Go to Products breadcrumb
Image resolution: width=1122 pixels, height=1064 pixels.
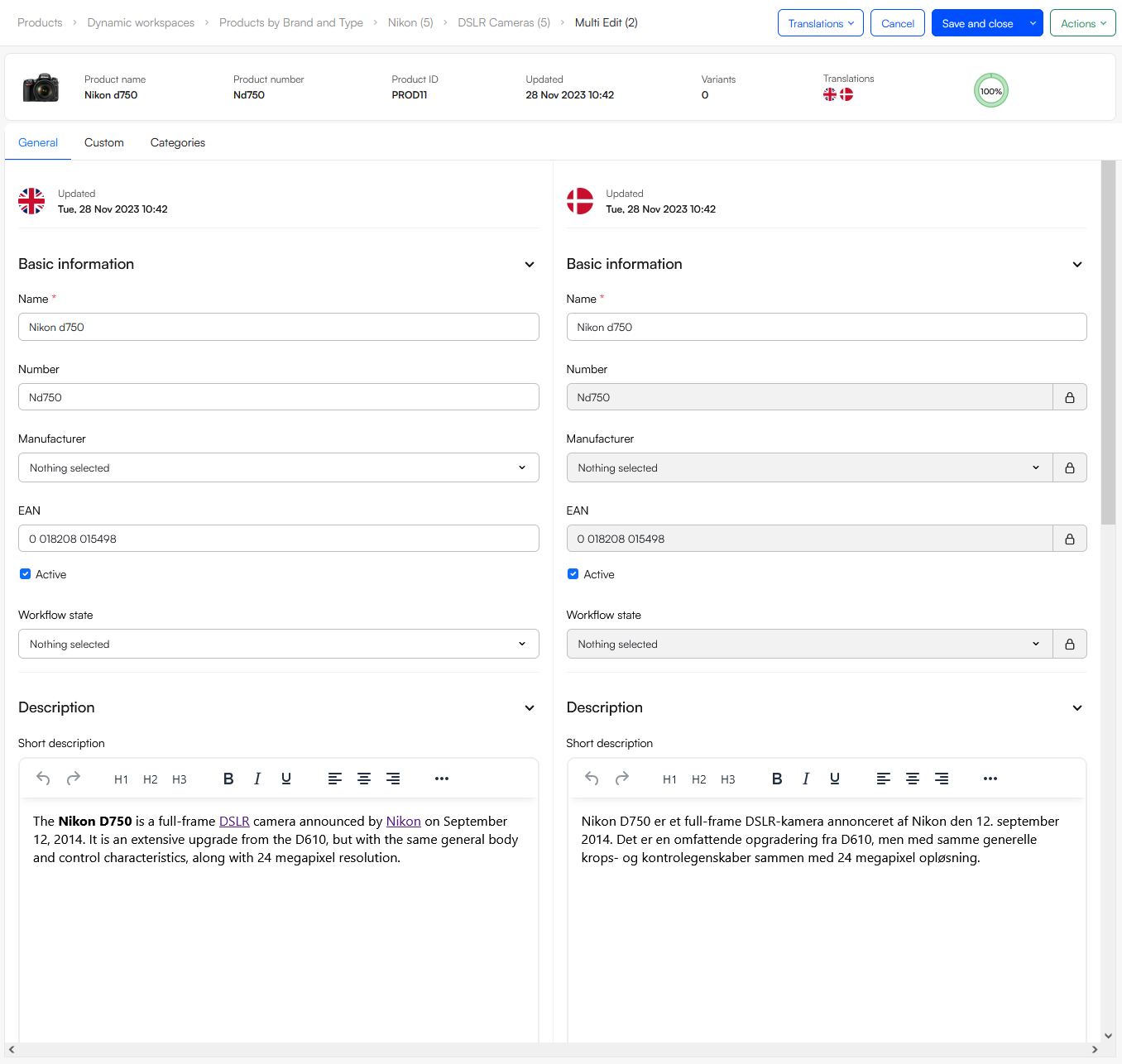(x=40, y=22)
